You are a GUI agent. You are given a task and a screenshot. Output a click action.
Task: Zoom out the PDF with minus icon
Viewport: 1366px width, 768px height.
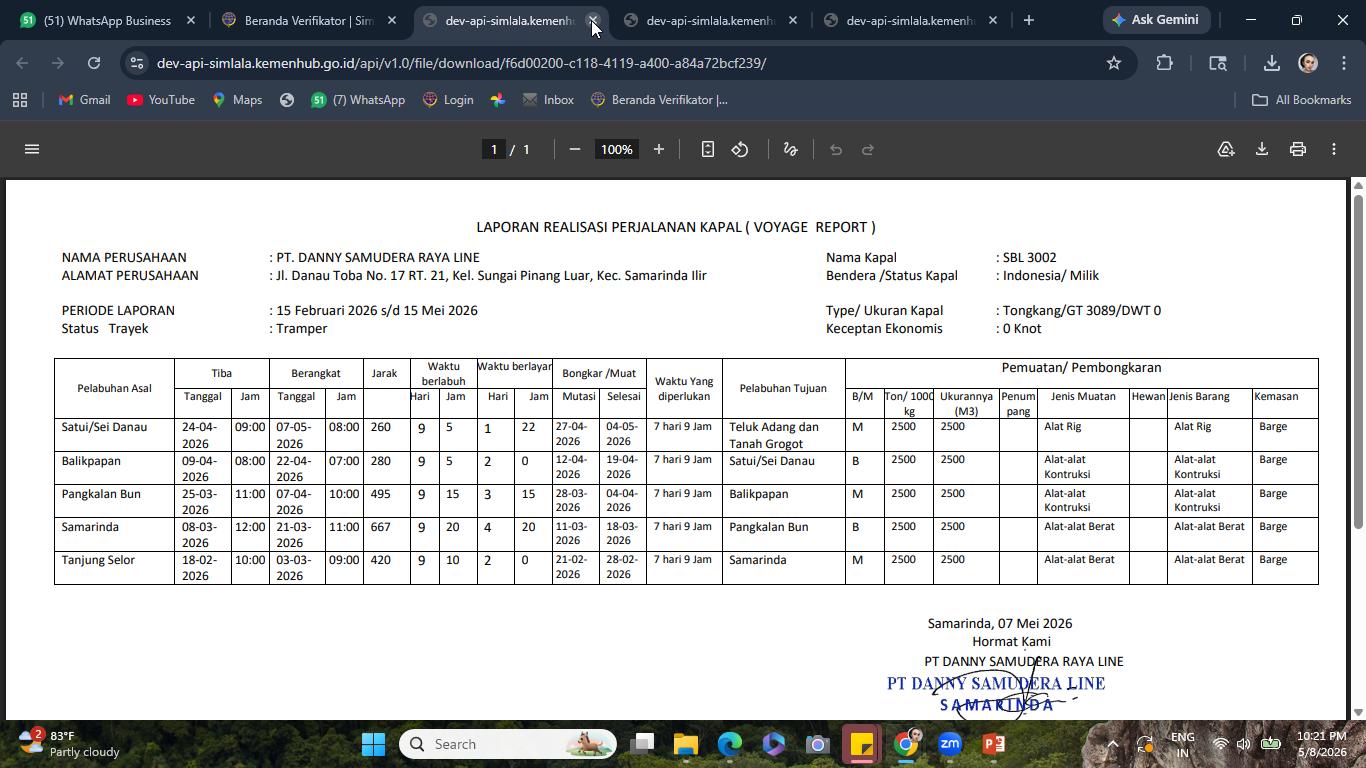(x=575, y=149)
